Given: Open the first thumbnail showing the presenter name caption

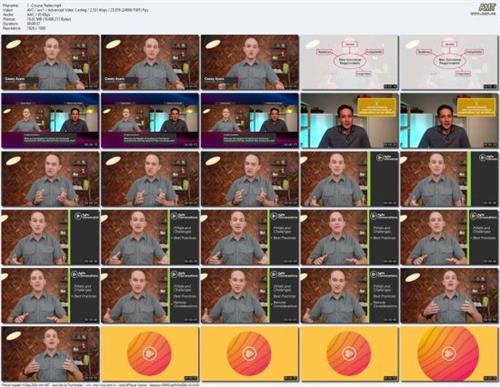Looking at the screenshot, I should tap(50, 62).
